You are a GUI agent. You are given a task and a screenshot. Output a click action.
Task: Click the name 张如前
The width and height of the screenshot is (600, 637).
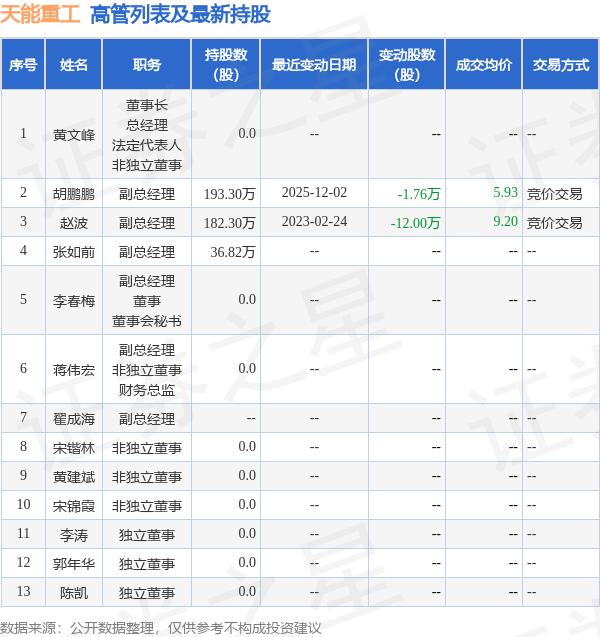coord(74,252)
